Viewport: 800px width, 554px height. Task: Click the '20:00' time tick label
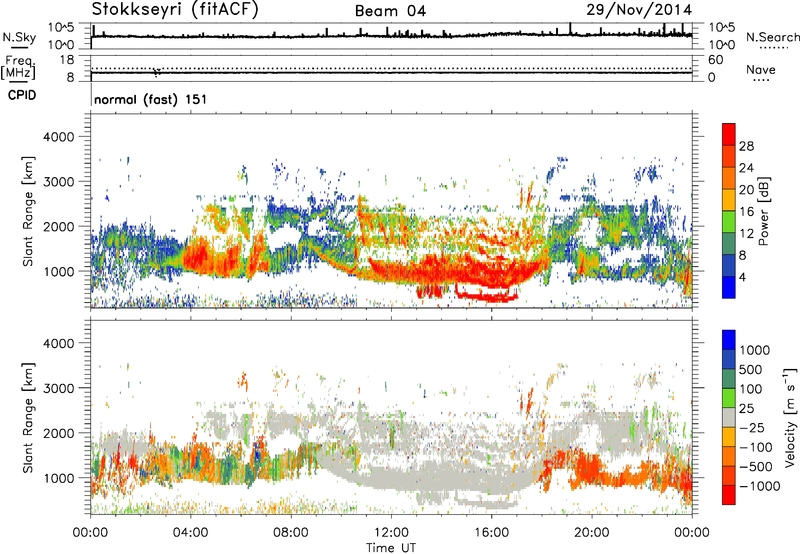point(592,533)
